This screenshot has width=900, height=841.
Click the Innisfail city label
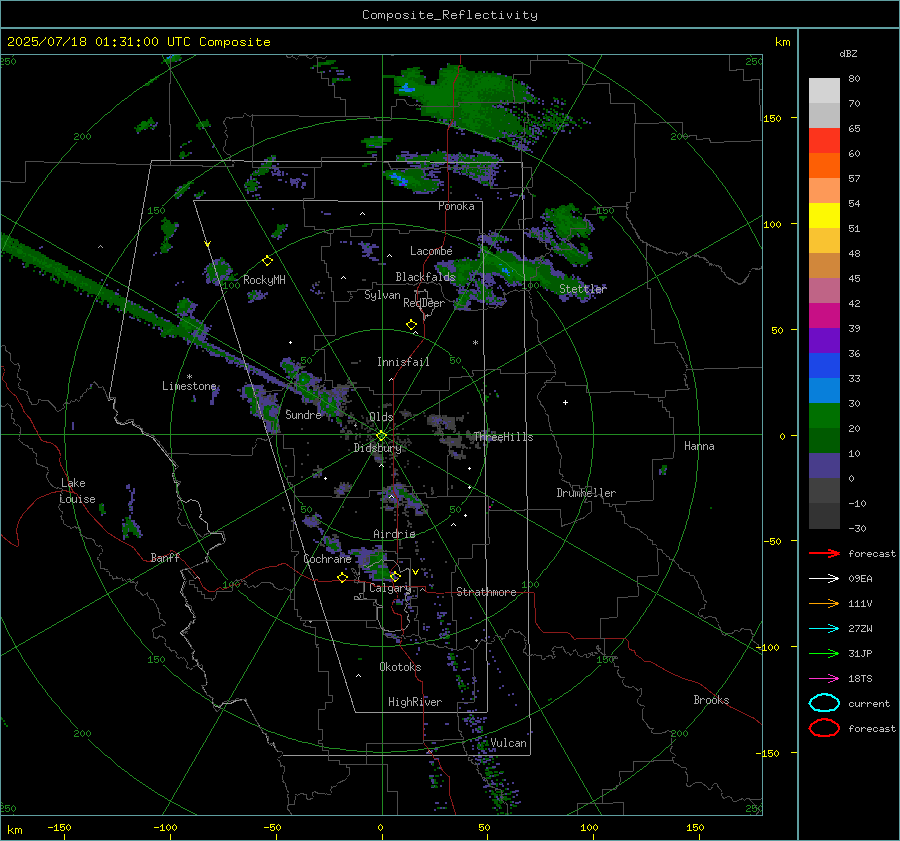tap(403, 362)
